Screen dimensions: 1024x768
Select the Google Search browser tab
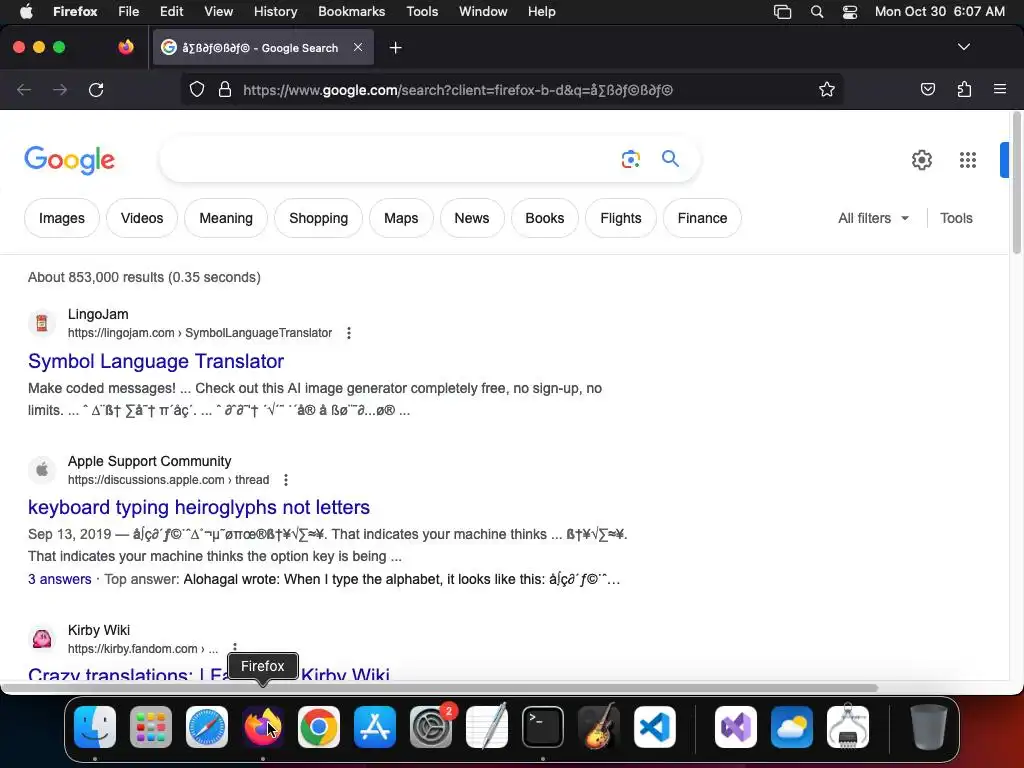tap(263, 48)
